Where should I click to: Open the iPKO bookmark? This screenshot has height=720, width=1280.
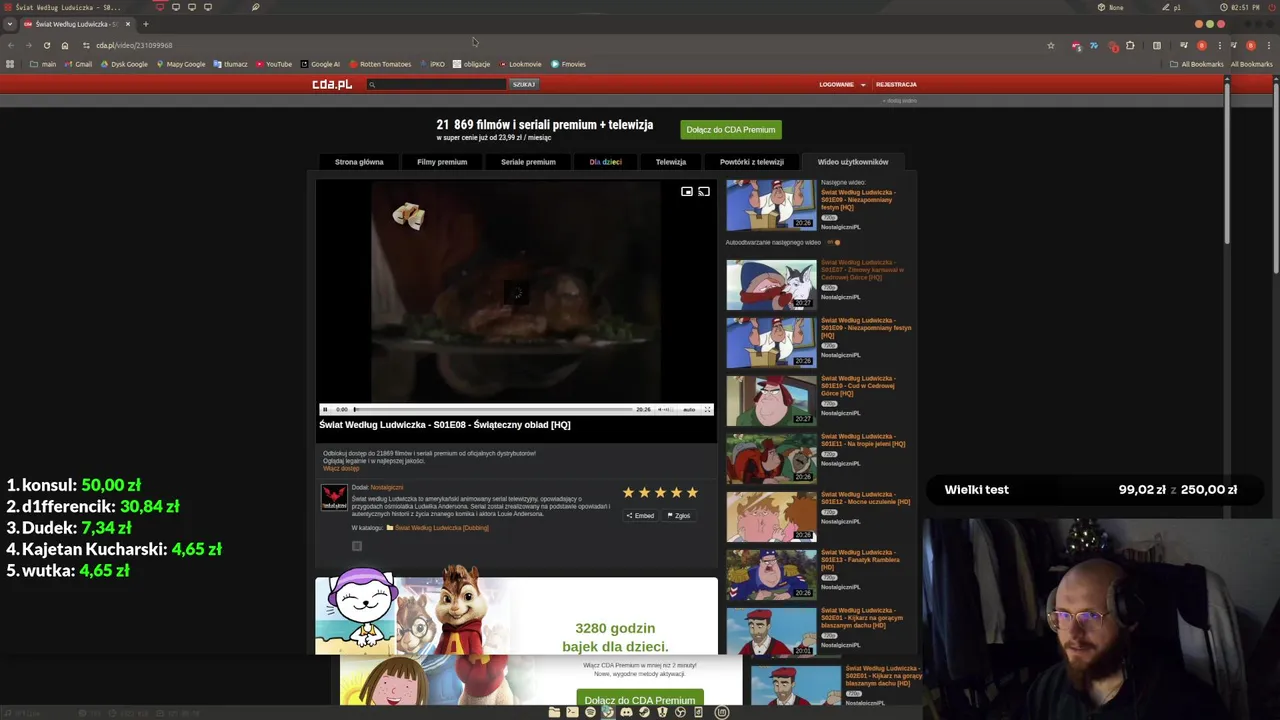coord(432,64)
